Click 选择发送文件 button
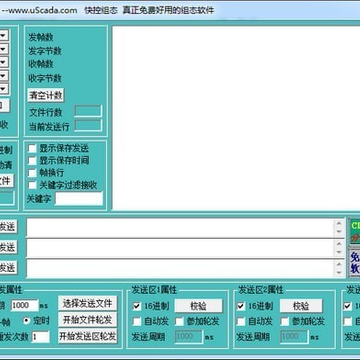Screen dimensions: 360x360 (88, 303)
